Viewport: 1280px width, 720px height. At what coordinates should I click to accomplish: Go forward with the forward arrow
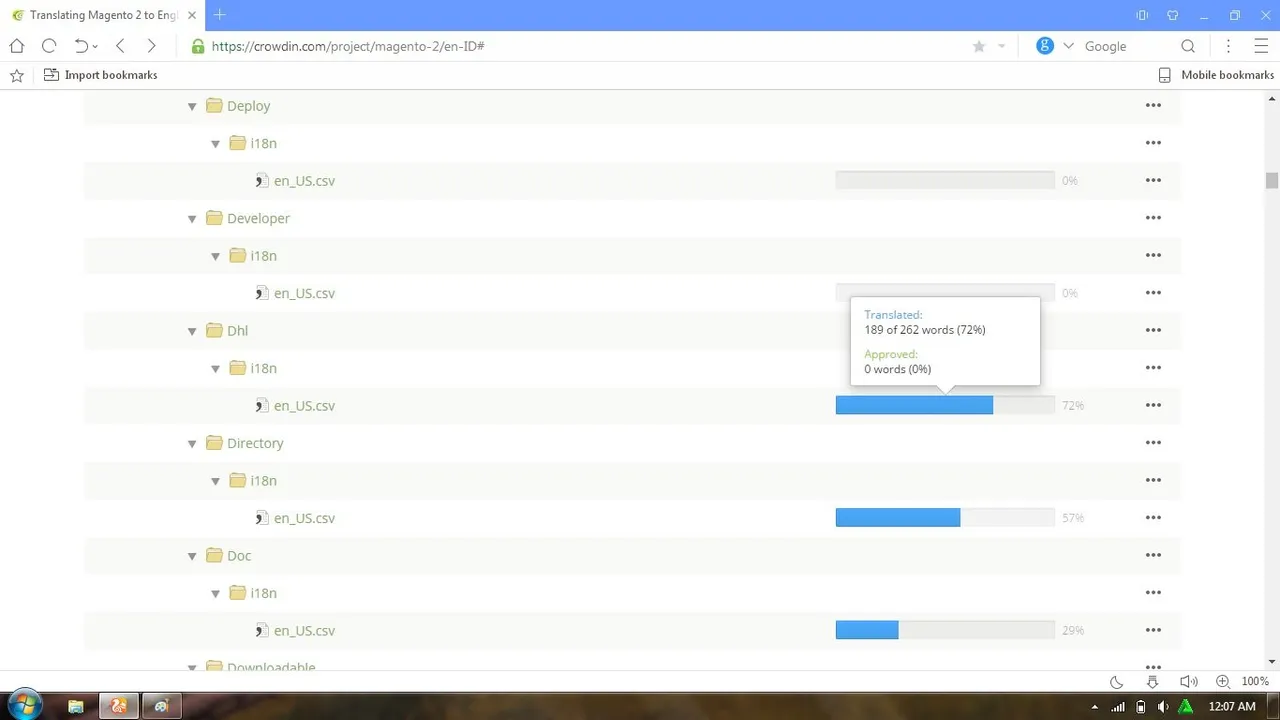(x=151, y=46)
